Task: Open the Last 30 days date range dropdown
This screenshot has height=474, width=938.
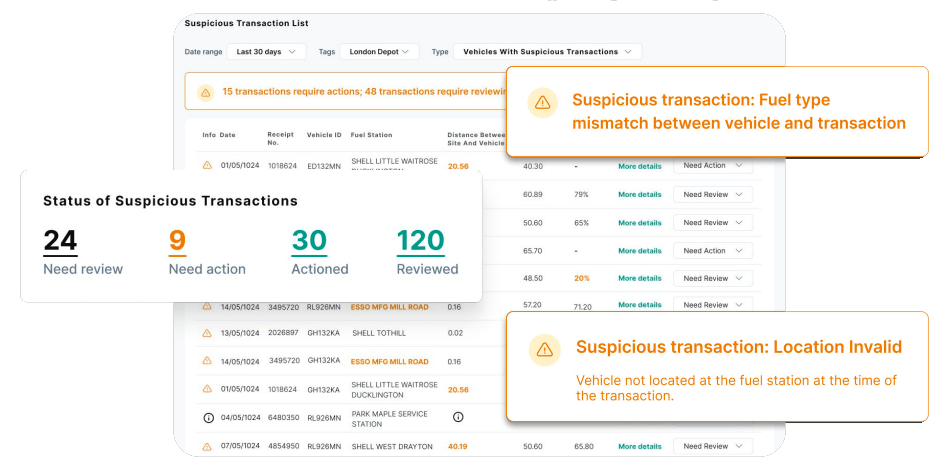Action: point(266,51)
